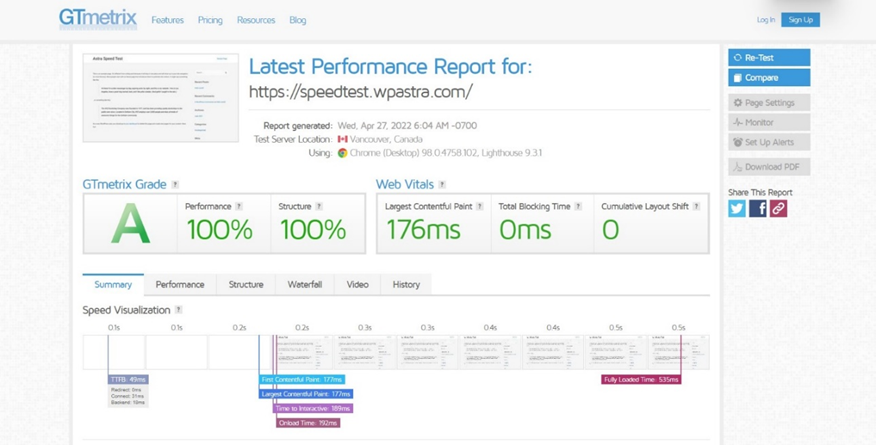This screenshot has height=445, width=876.
Task: Click Set Up Alerts button
Action: (769, 142)
